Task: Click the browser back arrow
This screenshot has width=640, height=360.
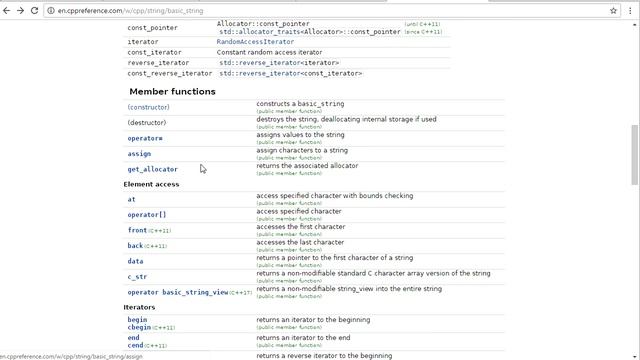Action: (7, 11)
